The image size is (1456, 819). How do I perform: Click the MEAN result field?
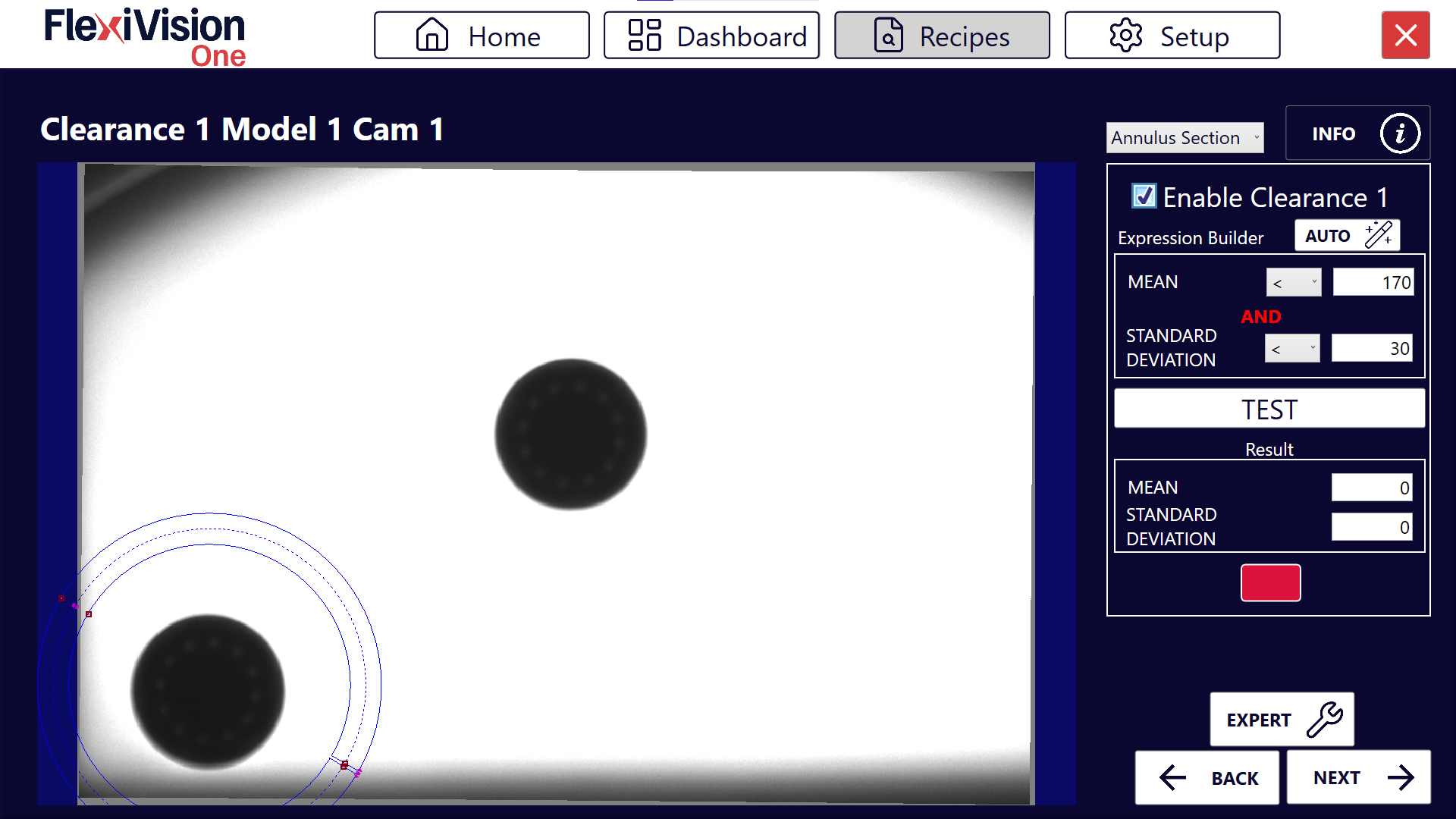(1372, 488)
